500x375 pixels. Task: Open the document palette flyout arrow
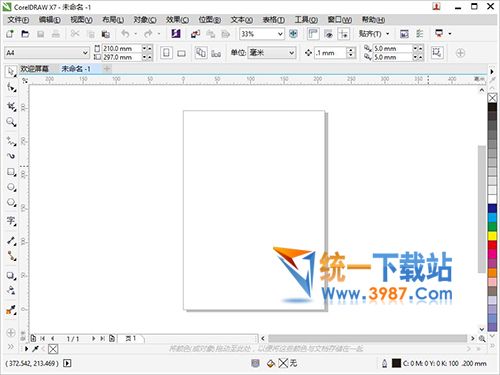pos(26,349)
